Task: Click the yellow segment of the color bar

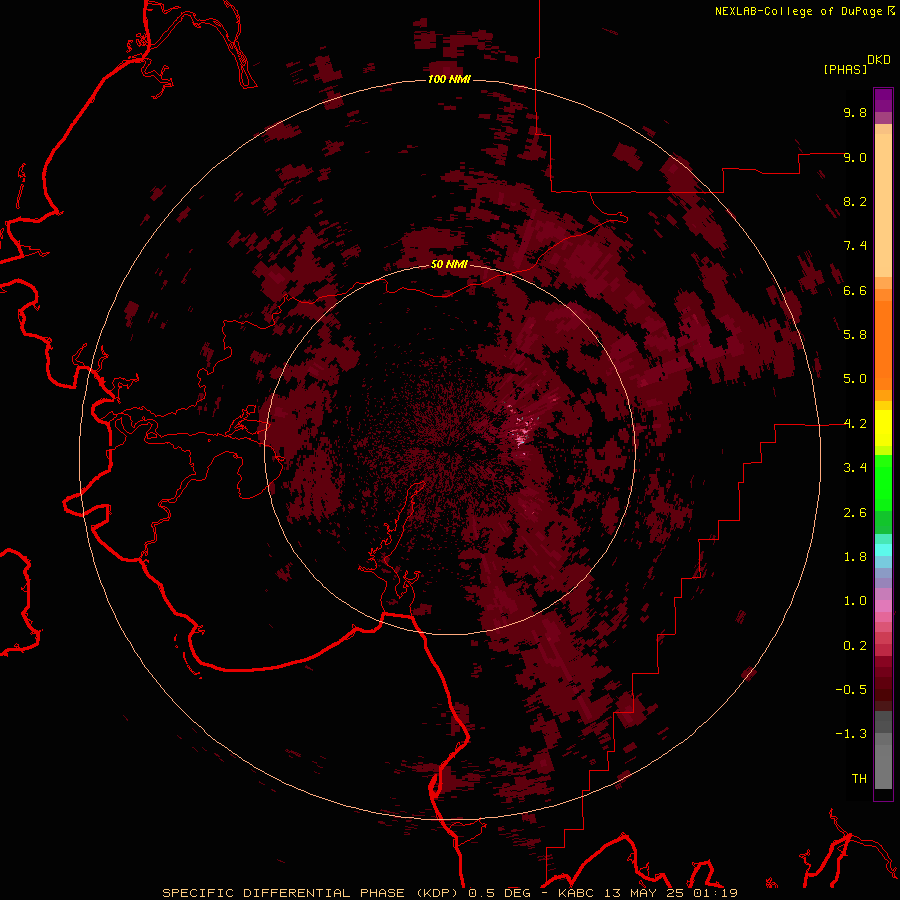Action: click(883, 428)
